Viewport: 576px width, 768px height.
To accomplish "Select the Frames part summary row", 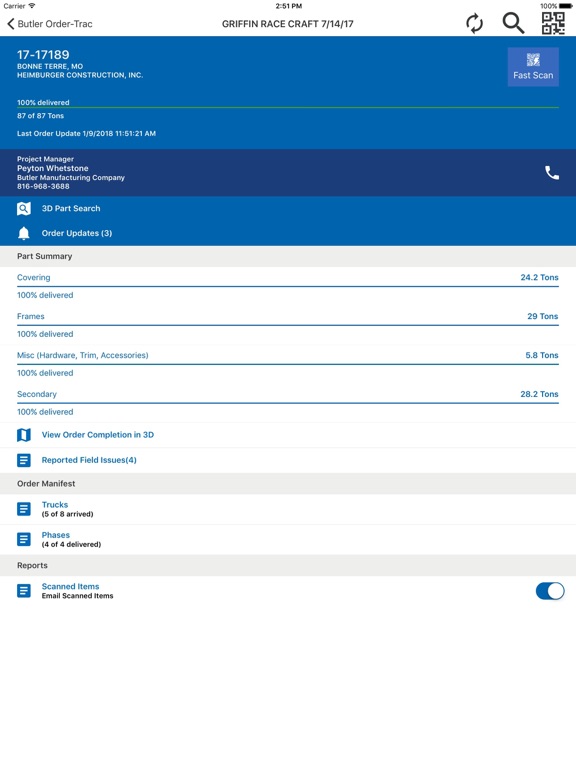I will [288, 325].
